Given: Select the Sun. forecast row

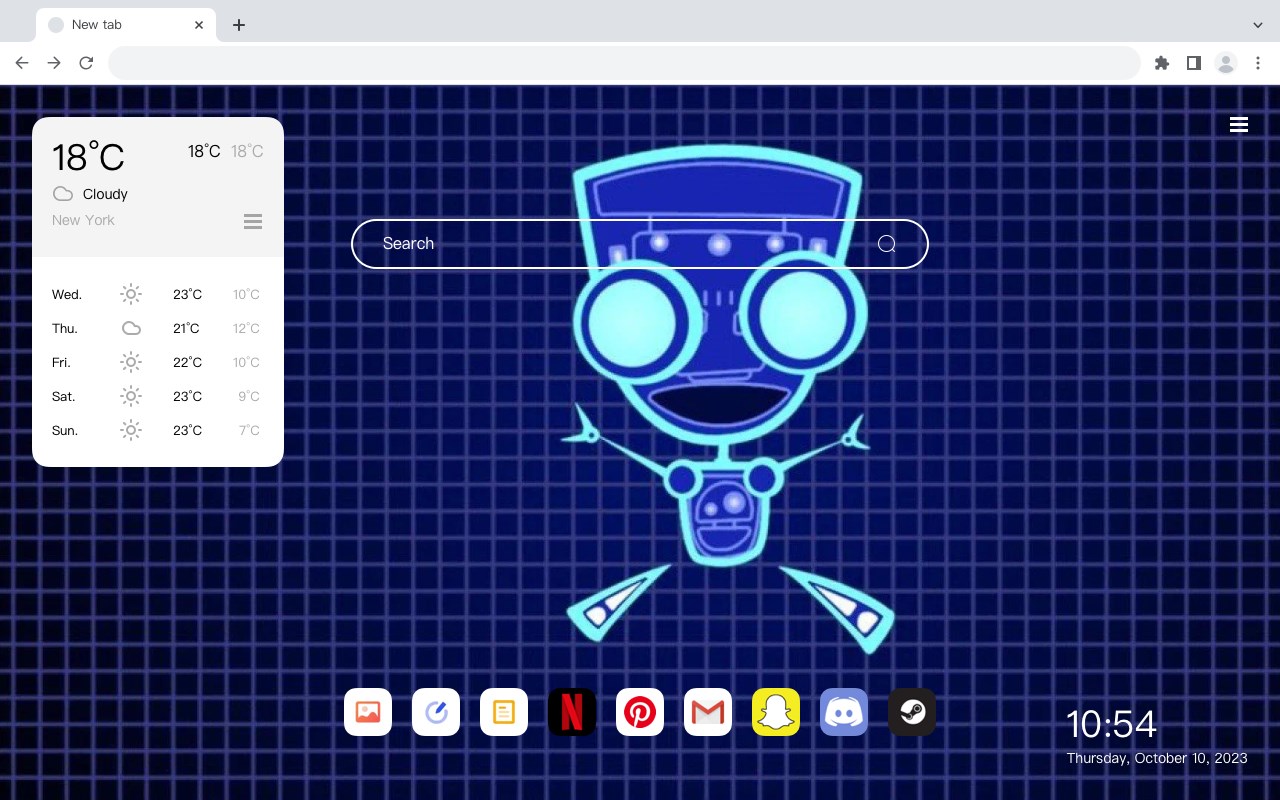Looking at the screenshot, I should pos(157,430).
